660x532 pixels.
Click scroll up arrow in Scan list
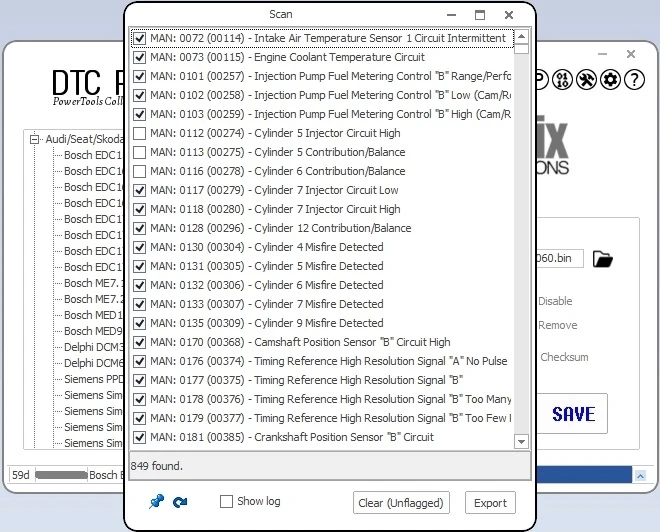tap(522, 37)
